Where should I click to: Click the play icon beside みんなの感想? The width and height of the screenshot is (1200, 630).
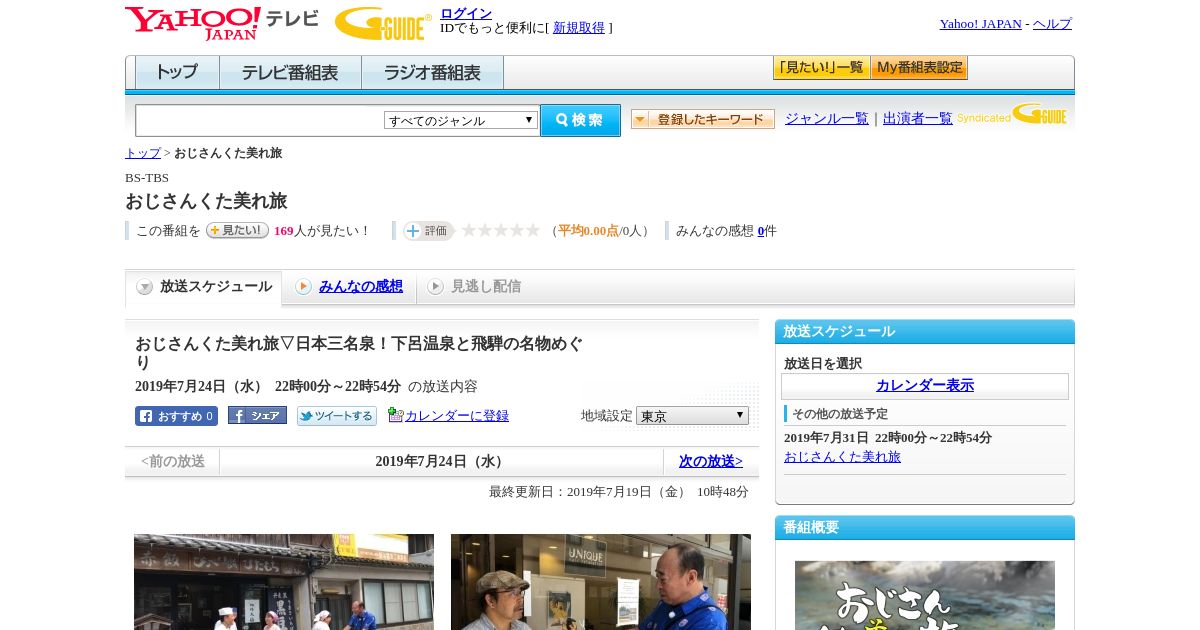point(303,287)
